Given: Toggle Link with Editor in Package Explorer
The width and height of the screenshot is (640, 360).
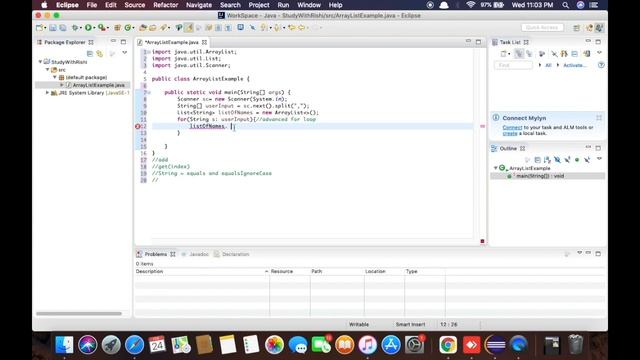Looking at the screenshot, I should pyautogui.click(x=100, y=53).
